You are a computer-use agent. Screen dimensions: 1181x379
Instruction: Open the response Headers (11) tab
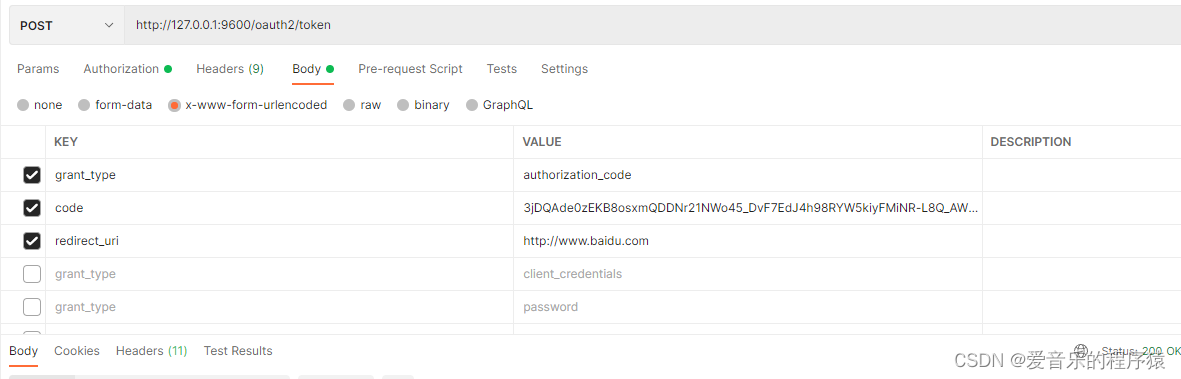click(x=151, y=351)
